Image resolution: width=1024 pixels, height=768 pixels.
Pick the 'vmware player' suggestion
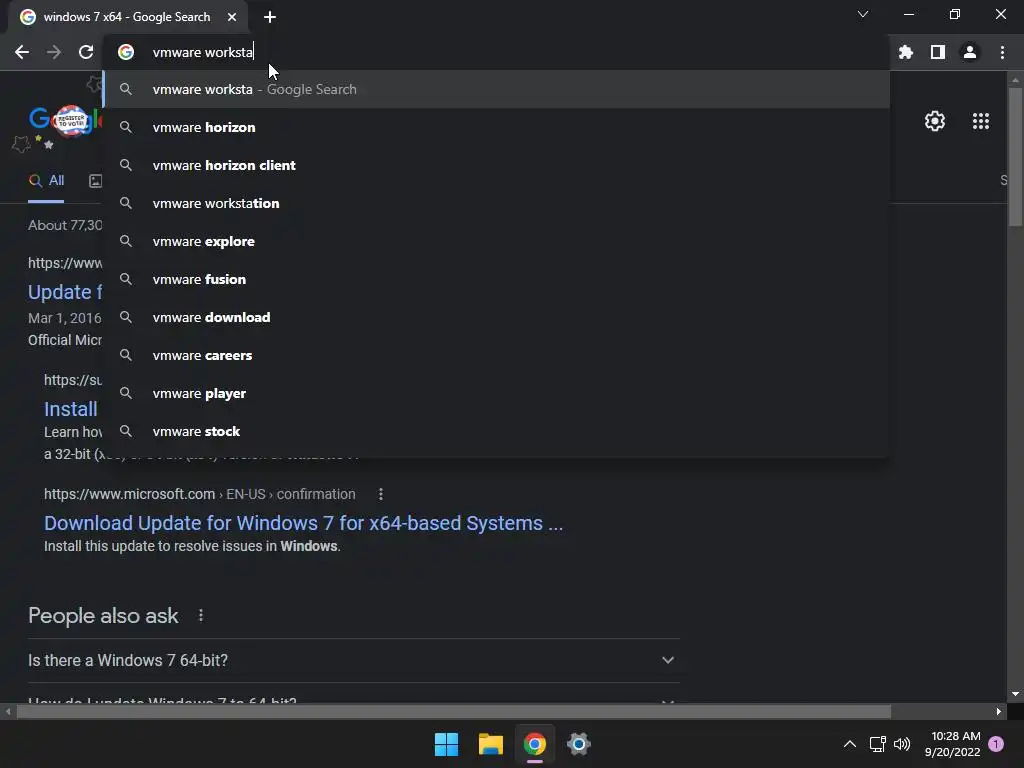(x=496, y=393)
